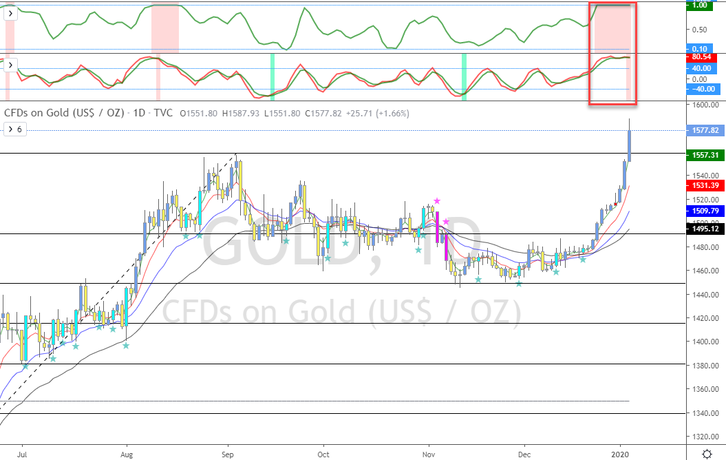Expand the top indicator pane legend
This screenshot has height=460, width=726.
[10, 14]
